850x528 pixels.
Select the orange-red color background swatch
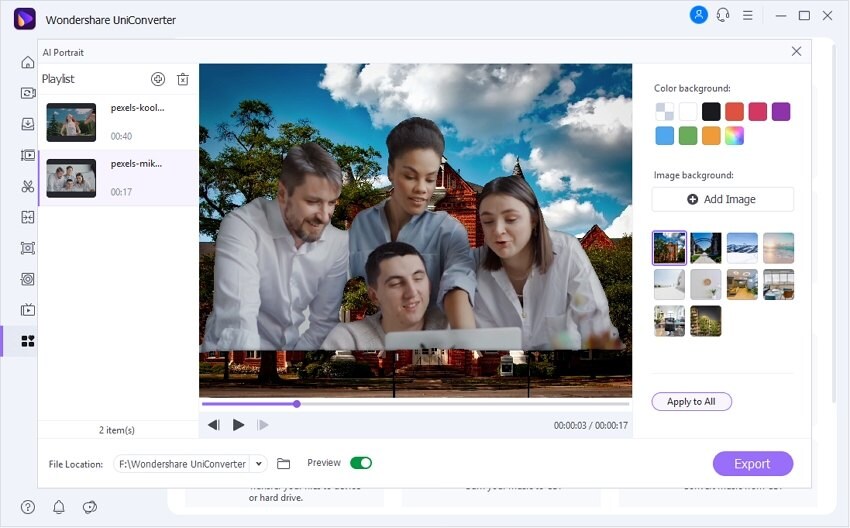(735, 112)
